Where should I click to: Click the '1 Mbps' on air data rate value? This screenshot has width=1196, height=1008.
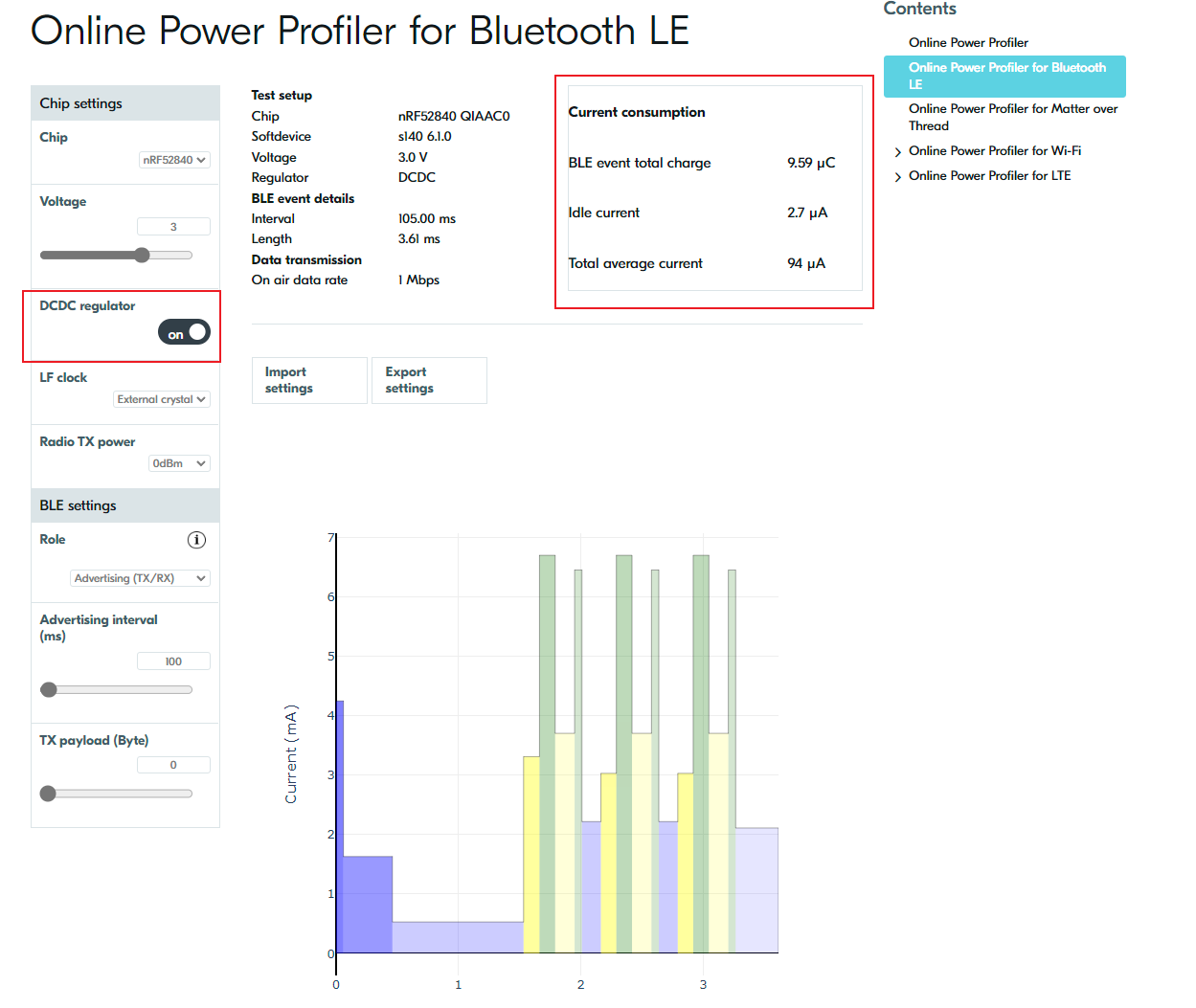coord(419,280)
